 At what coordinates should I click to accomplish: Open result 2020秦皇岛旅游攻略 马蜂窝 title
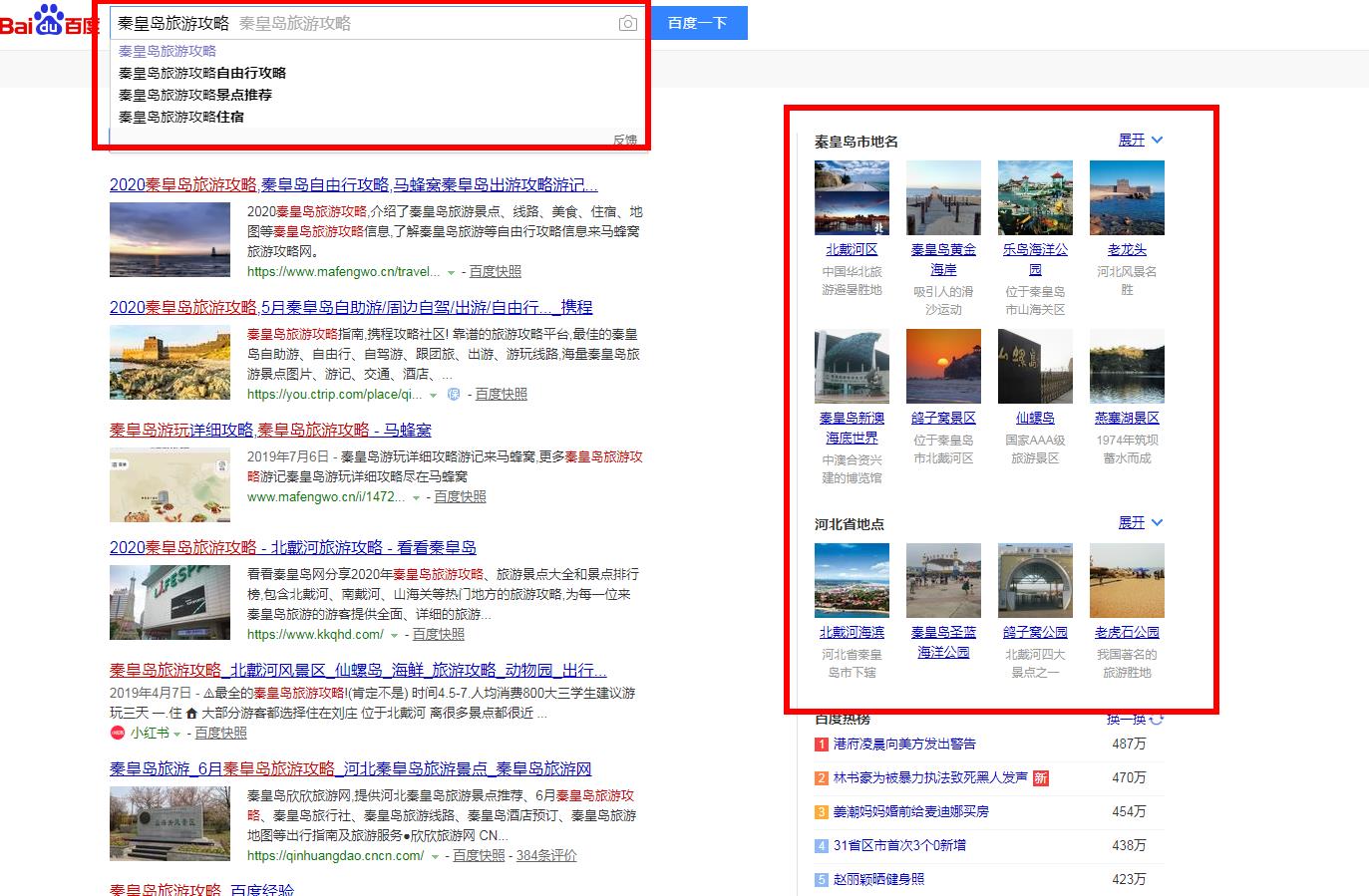[354, 185]
